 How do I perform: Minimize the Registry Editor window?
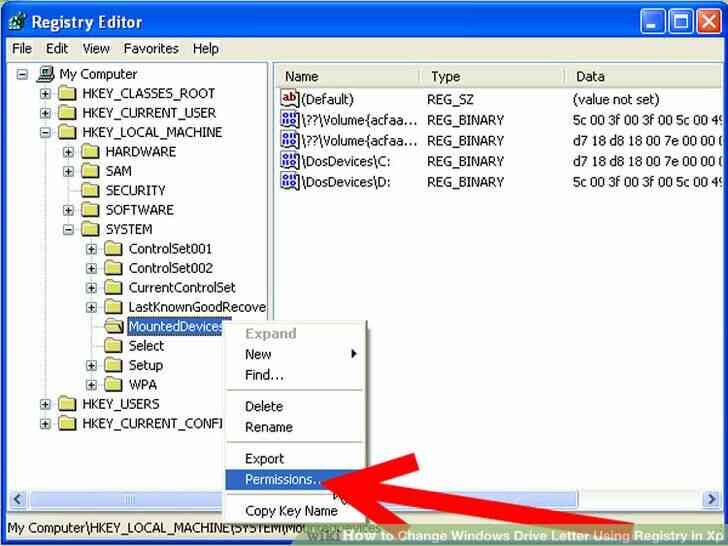pos(652,22)
